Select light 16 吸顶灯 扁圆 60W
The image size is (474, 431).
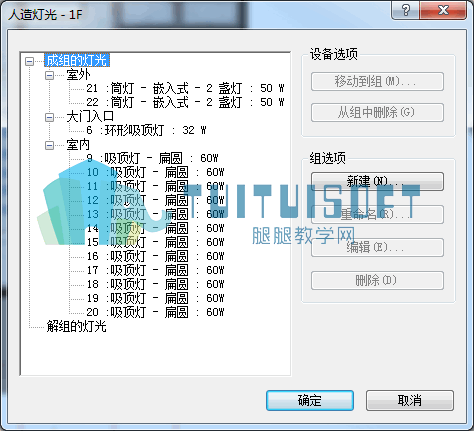pos(155,256)
